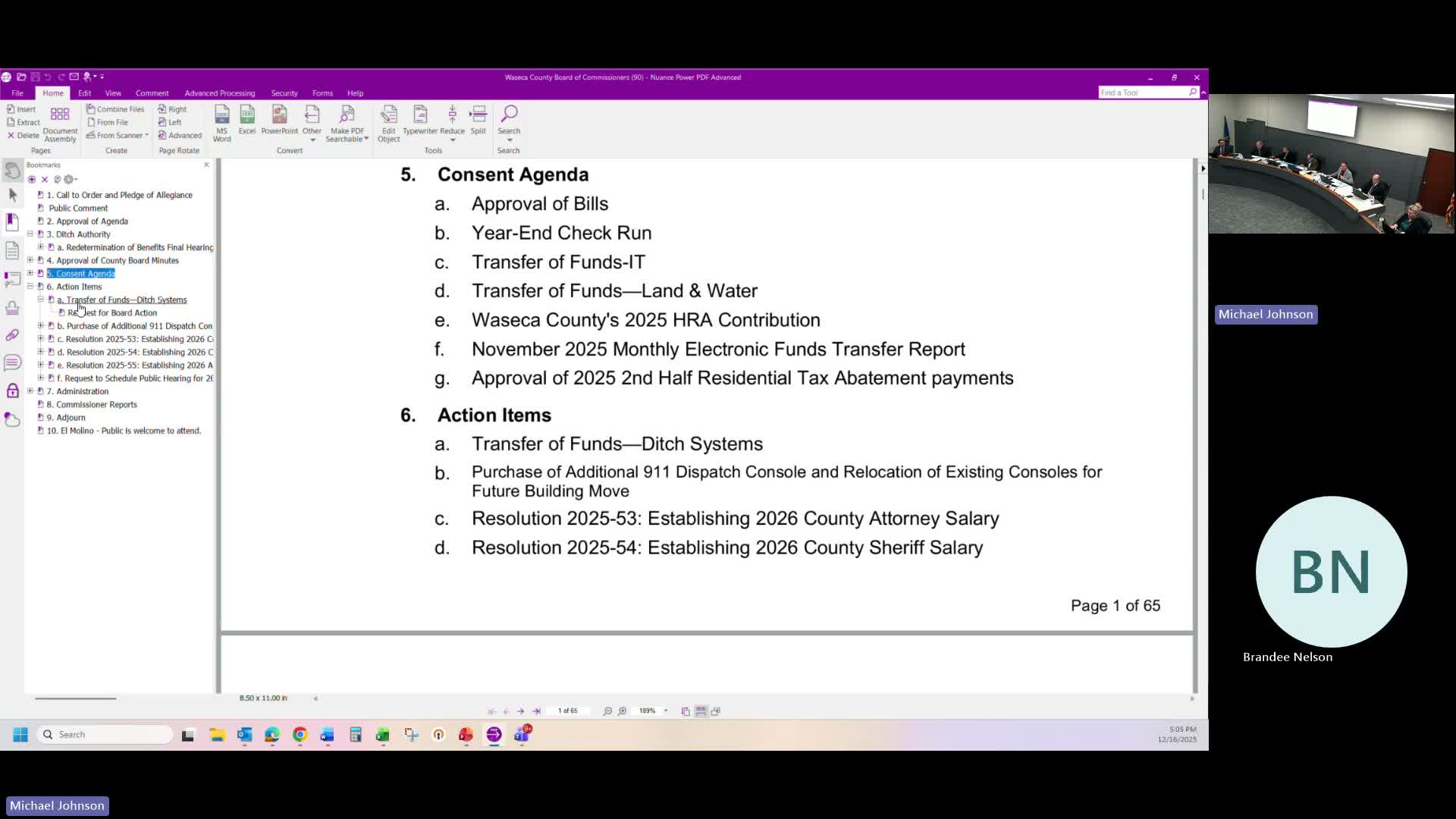Expand the 5. Consent Agenda bookmark
Viewport: 1456px width, 819px height.
[x=30, y=274]
